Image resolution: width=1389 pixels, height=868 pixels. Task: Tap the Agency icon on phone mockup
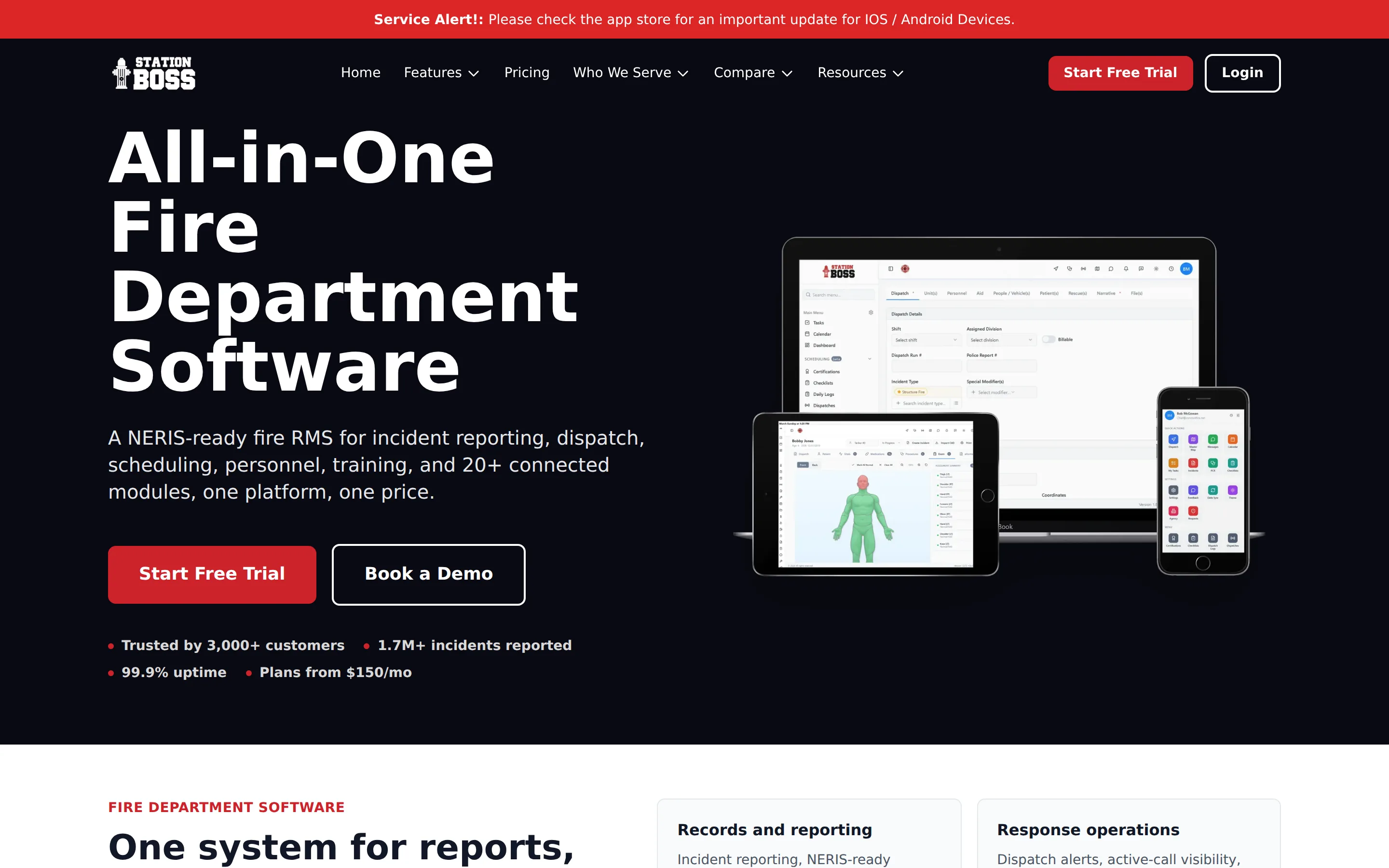point(1173,511)
